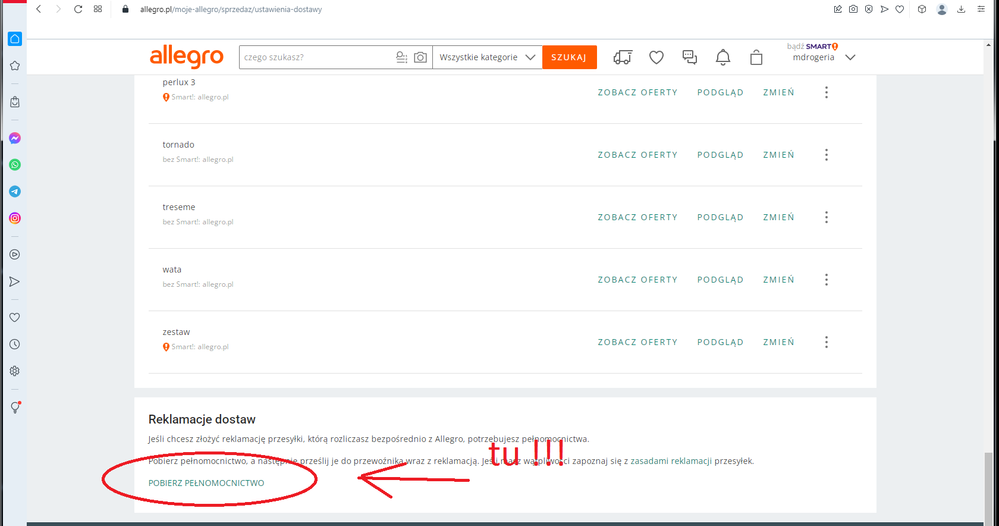Open sidebar settings gear icon
The width and height of the screenshot is (999, 526).
coord(15,371)
